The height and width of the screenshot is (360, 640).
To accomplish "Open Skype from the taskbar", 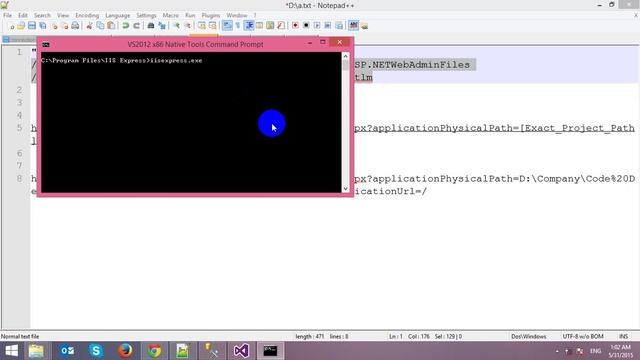I will 96,351.
